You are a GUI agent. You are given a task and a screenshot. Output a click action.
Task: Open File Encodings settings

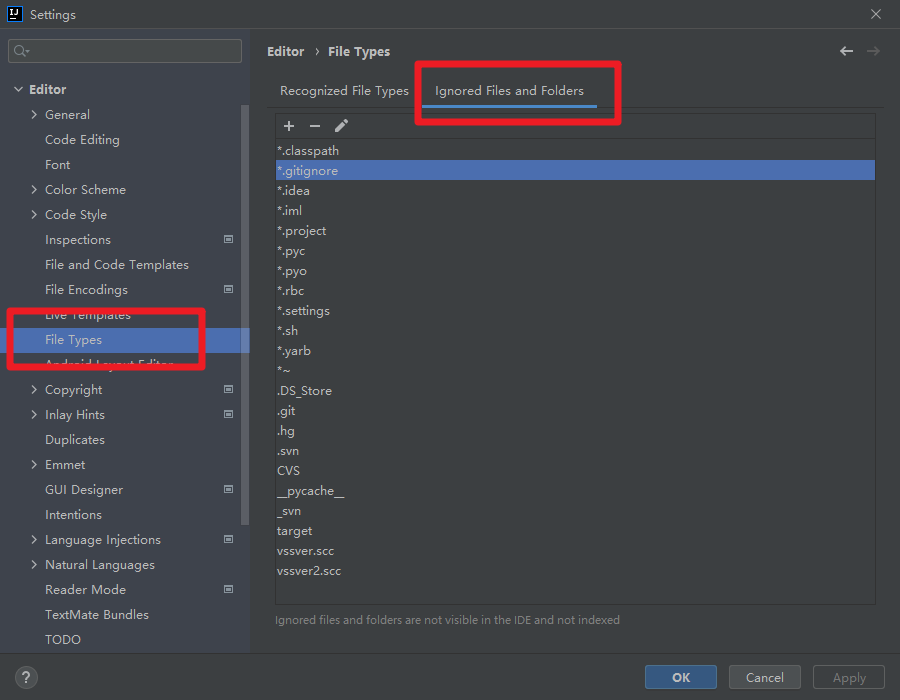coord(86,290)
